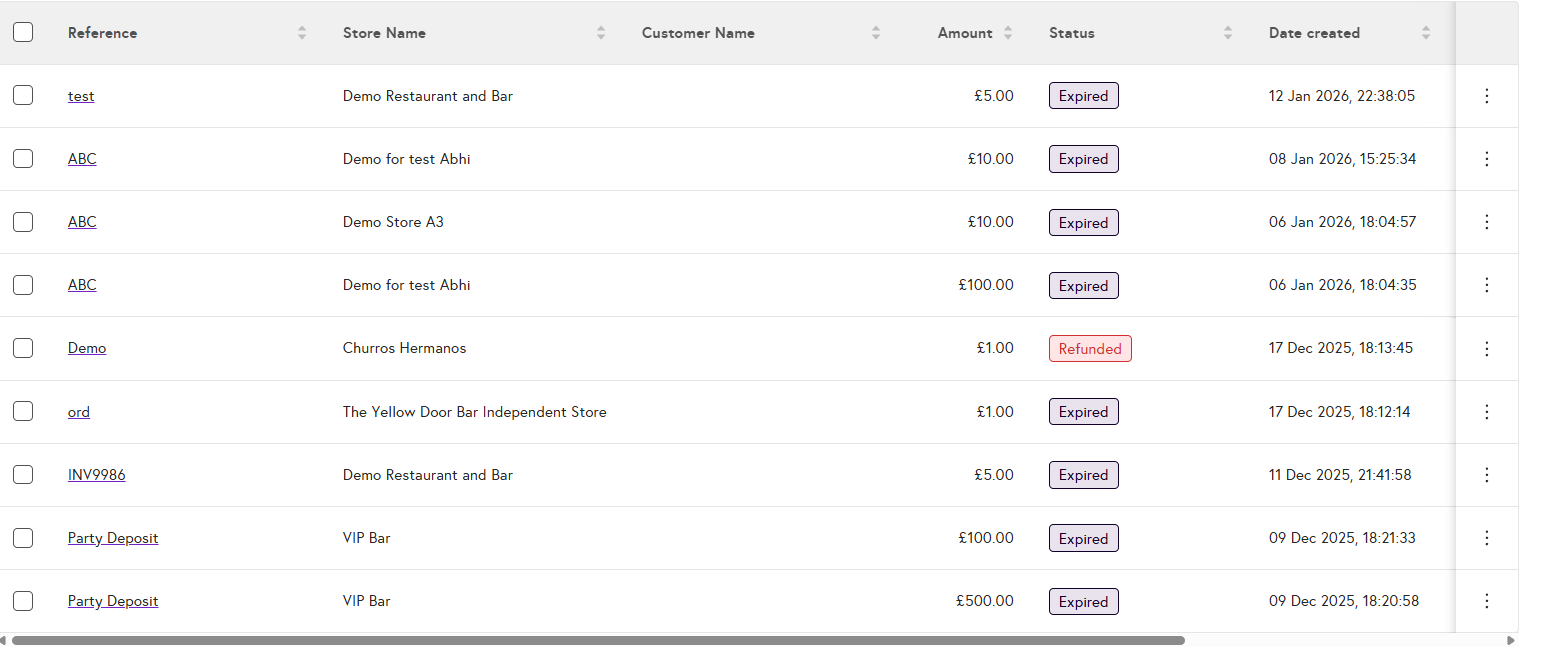Image resolution: width=1549 pixels, height=647 pixels.
Task: Click the horizontal scrollbar thumb at the bottom
Action: pos(598,640)
